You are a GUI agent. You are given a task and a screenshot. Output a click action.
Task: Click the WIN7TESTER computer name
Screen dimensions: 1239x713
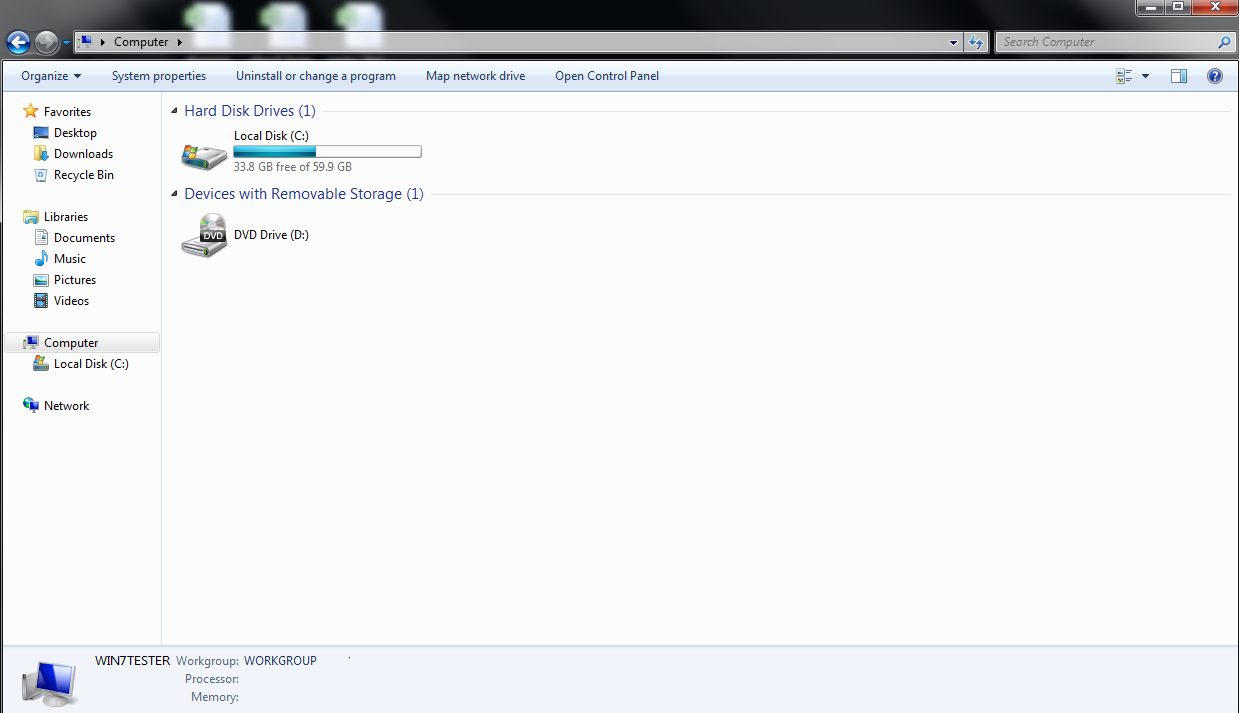pos(132,661)
